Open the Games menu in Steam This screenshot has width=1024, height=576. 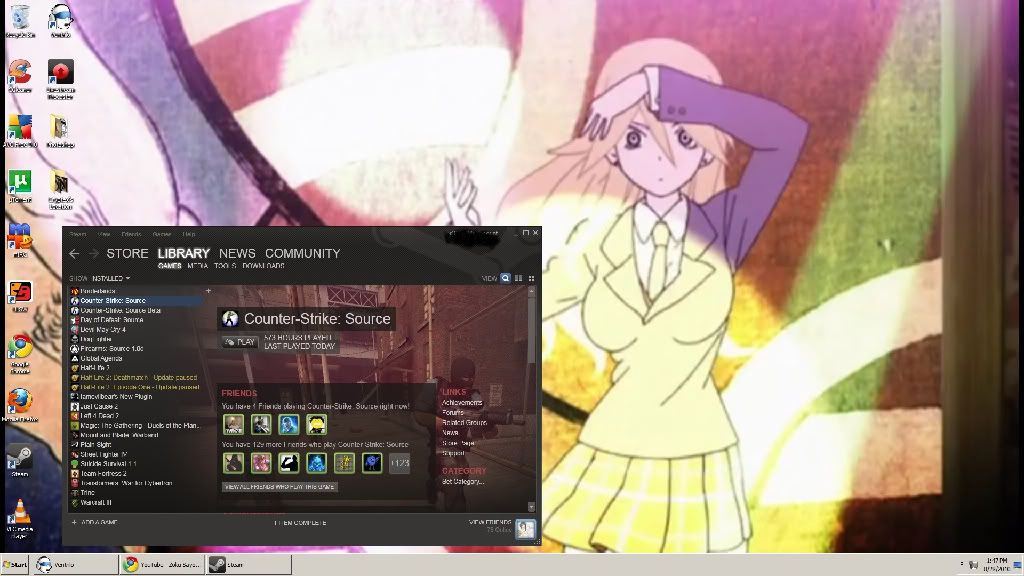[161, 234]
